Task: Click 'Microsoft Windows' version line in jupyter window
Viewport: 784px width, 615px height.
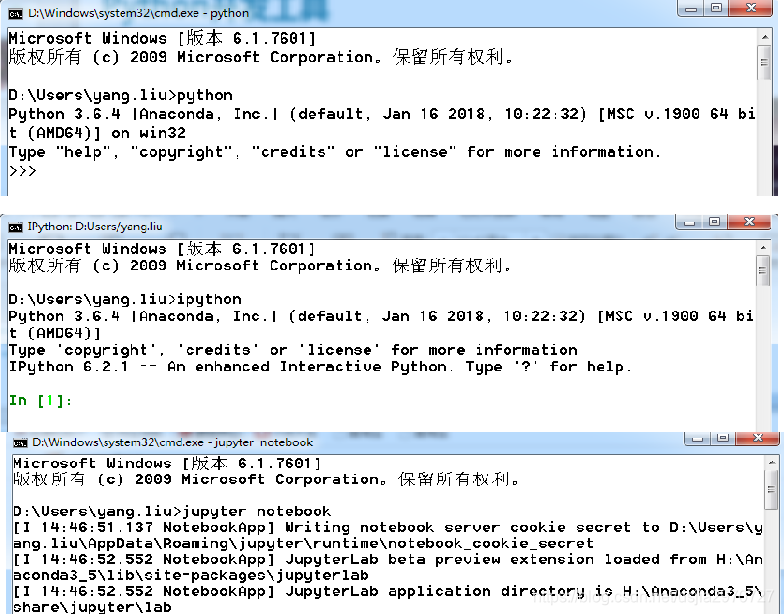Action: tap(166, 463)
